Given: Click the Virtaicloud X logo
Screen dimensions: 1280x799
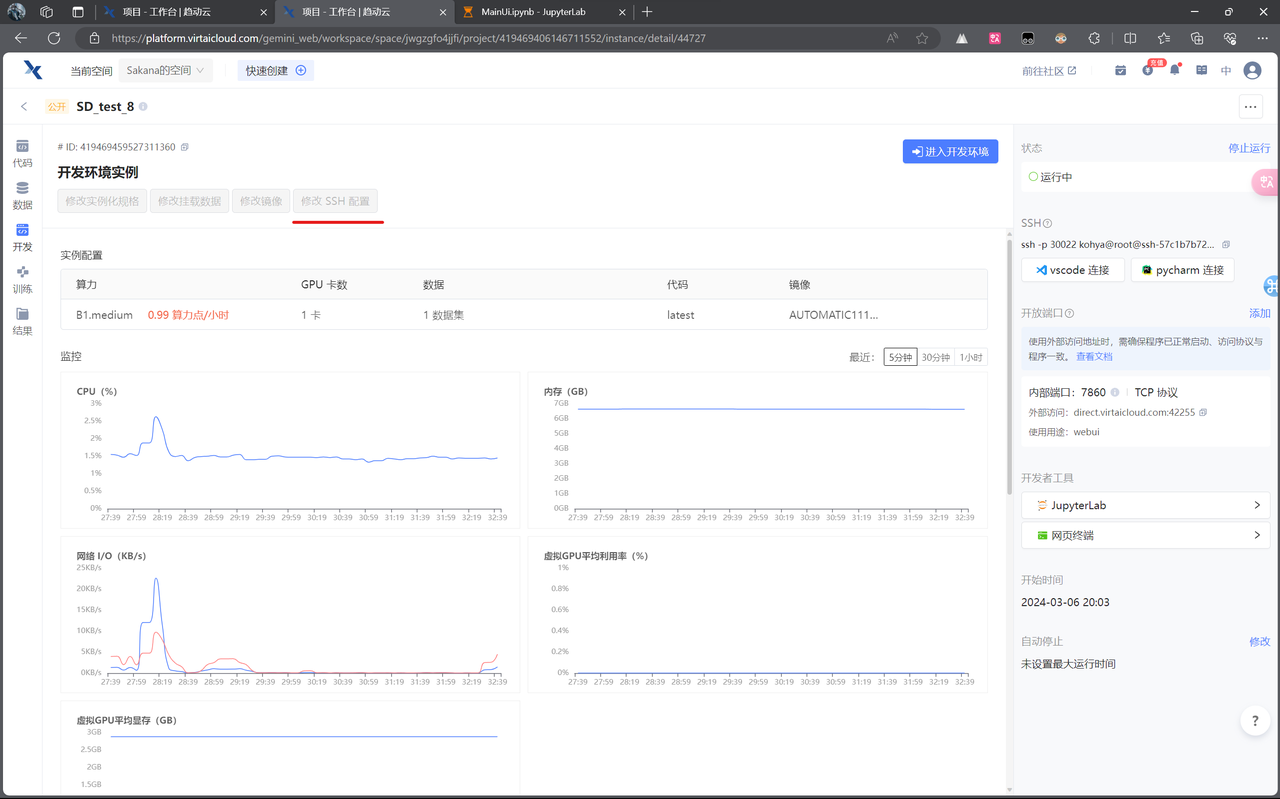Looking at the screenshot, I should pos(33,69).
